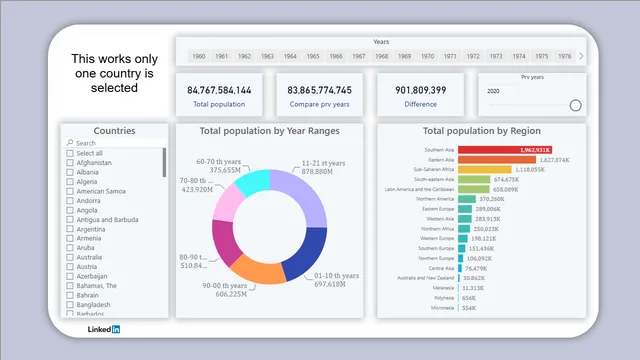The height and width of the screenshot is (360, 640).
Task: Click the Total population by Year Ranges title
Action: pyautogui.click(x=269, y=131)
